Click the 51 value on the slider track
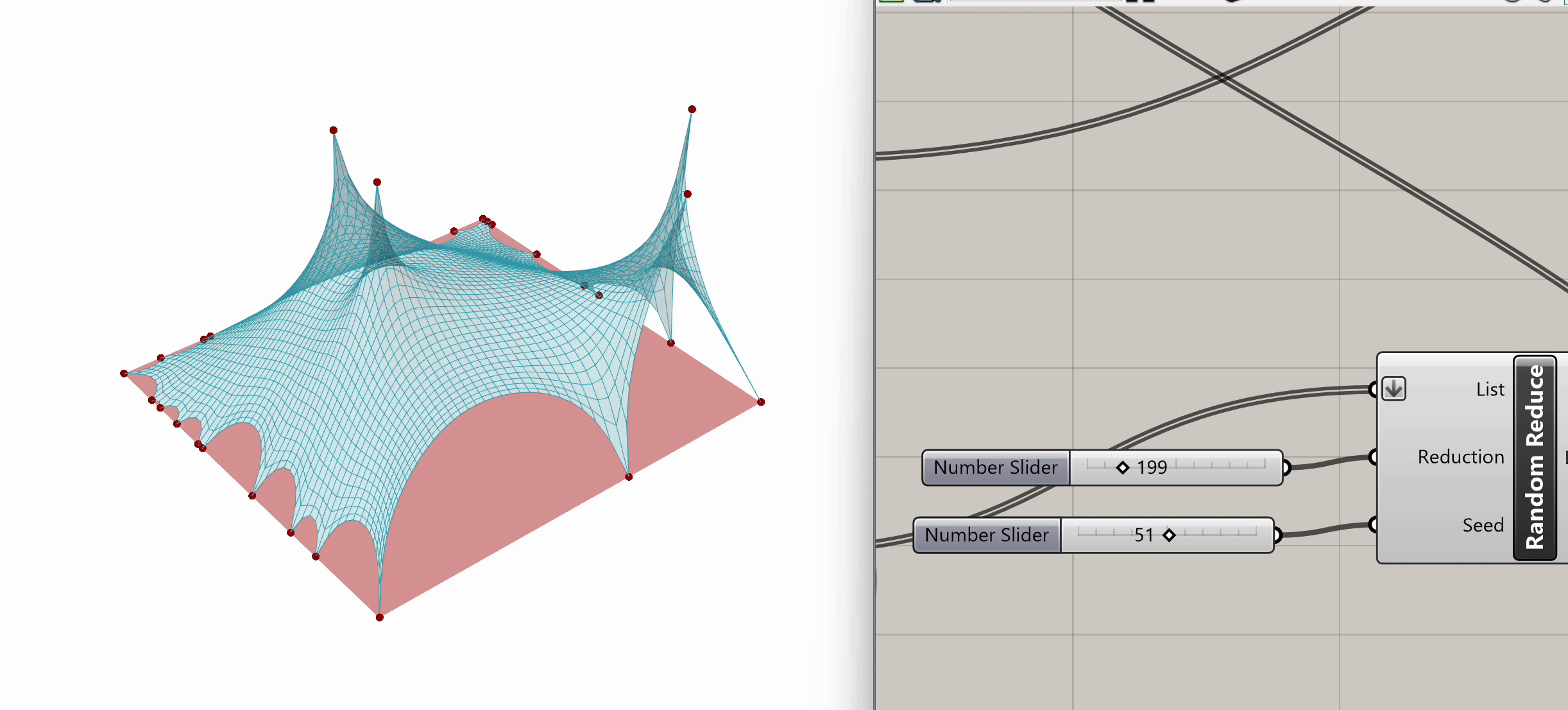The image size is (1568, 710). coord(1143,535)
